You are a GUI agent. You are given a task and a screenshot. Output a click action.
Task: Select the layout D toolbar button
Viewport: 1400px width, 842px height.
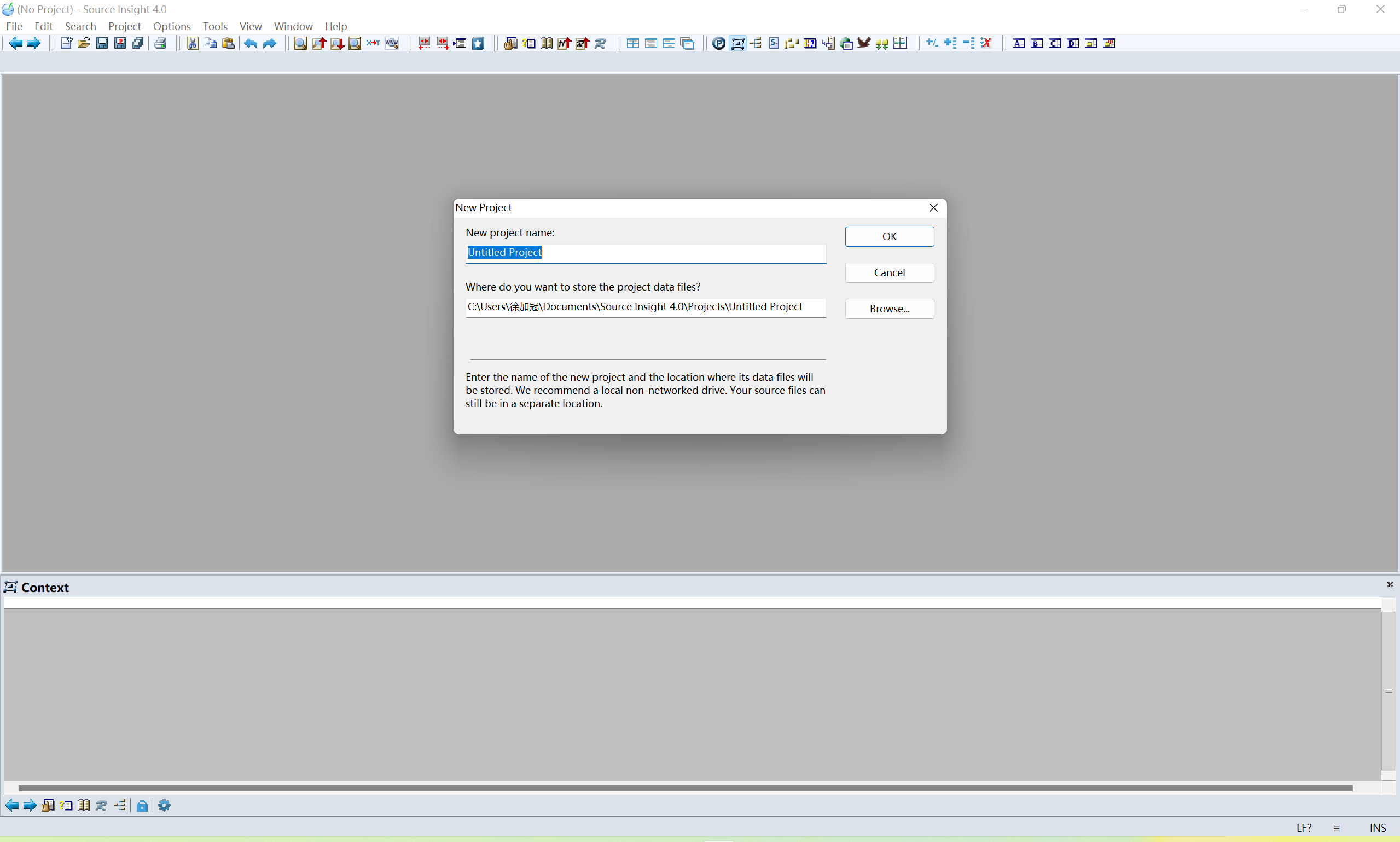pos(1073,43)
